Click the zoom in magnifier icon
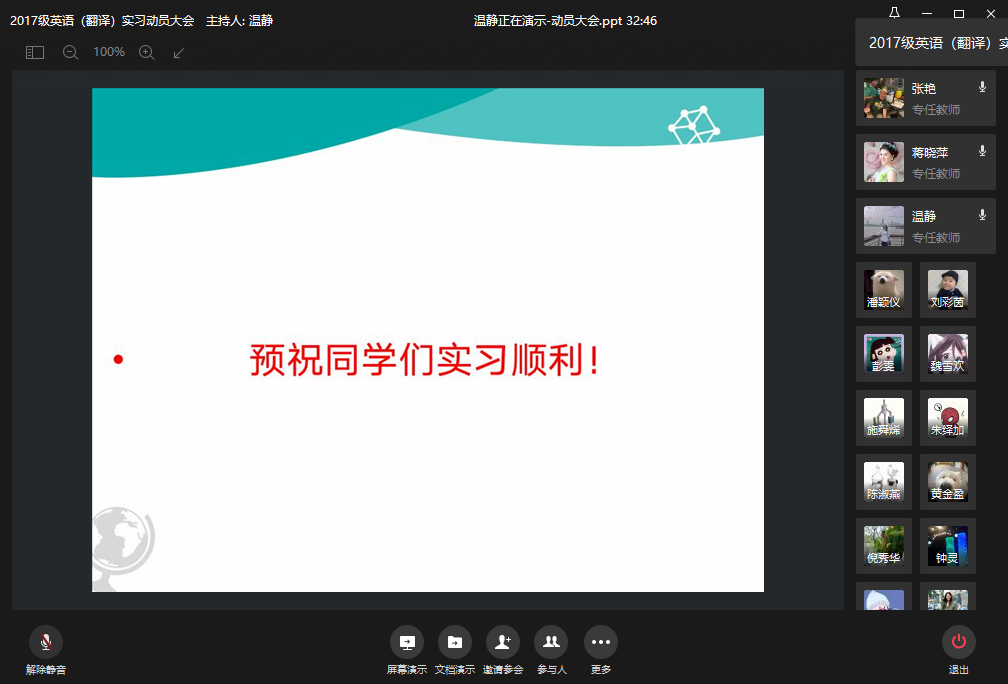1008x684 pixels. tap(147, 52)
